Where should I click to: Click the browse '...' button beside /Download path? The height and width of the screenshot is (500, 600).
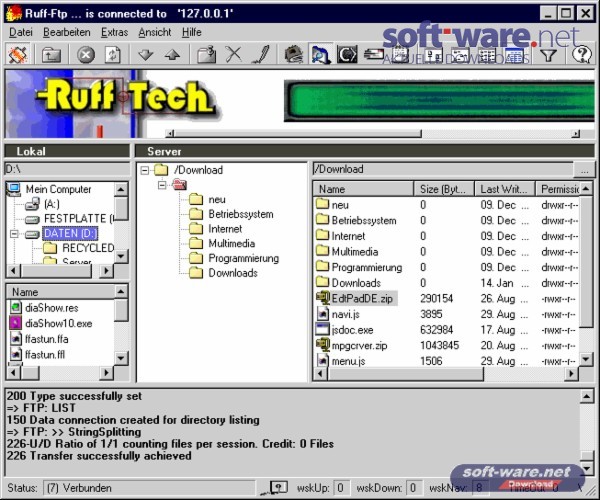coord(584,169)
